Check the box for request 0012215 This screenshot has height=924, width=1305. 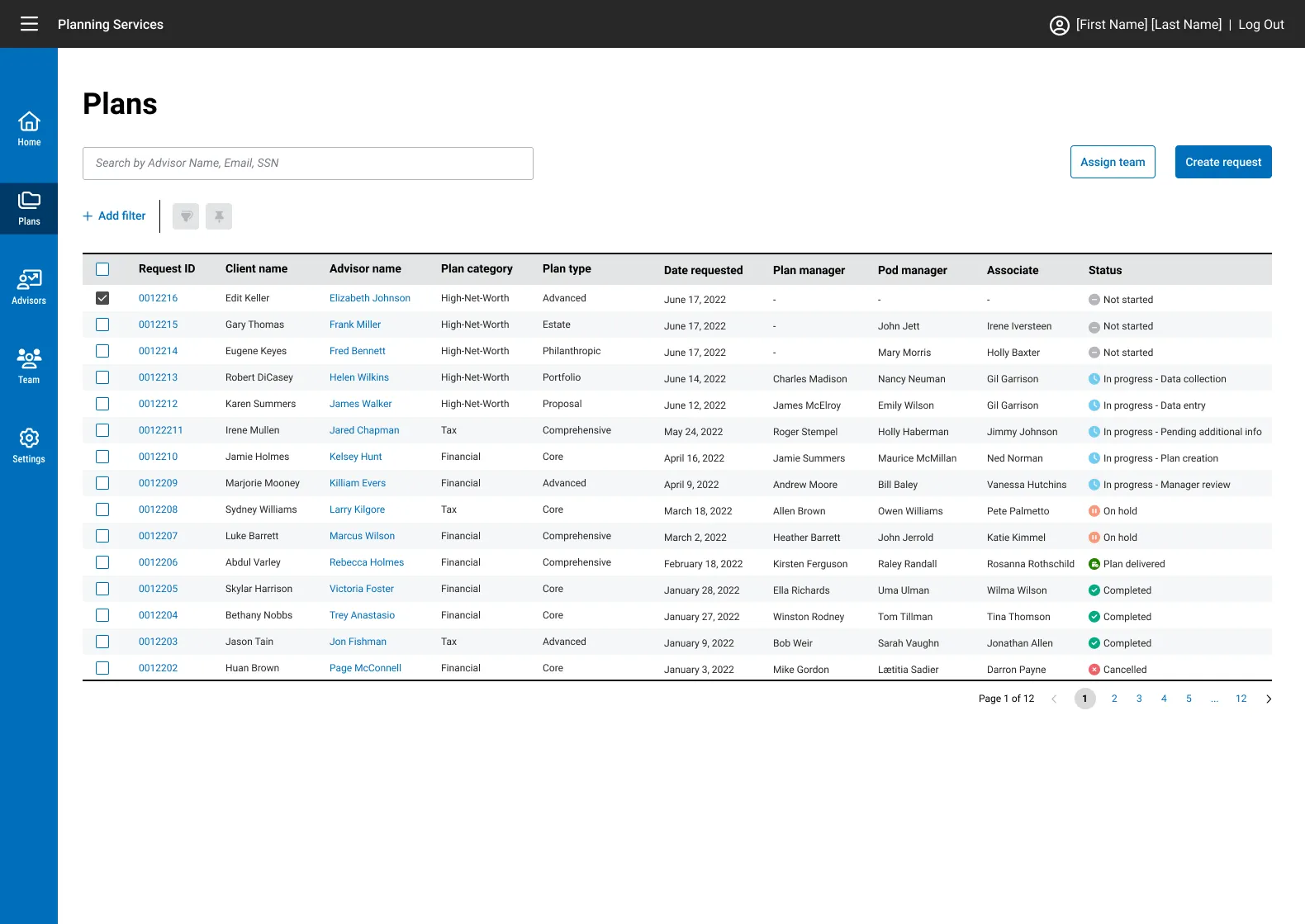pos(102,325)
